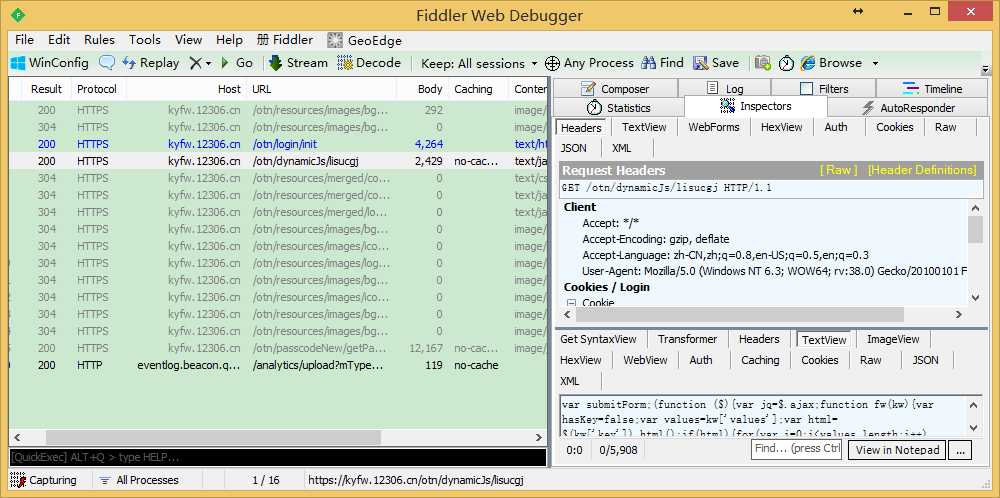Select the /otn/dynamicJs/lisucgj session

pyautogui.click(x=278, y=161)
